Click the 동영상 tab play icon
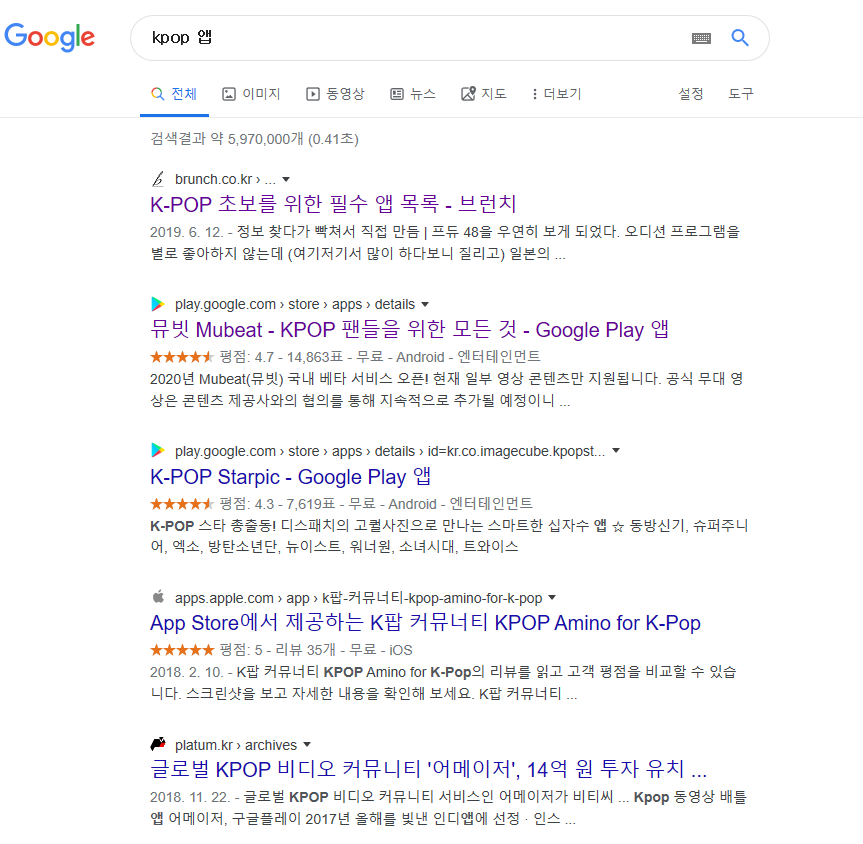The image size is (863, 844). [313, 94]
